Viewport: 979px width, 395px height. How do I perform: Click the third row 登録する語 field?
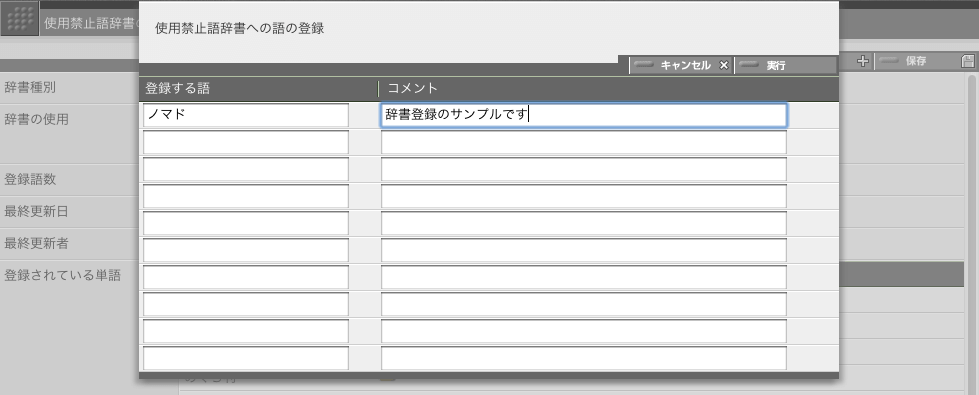246,169
